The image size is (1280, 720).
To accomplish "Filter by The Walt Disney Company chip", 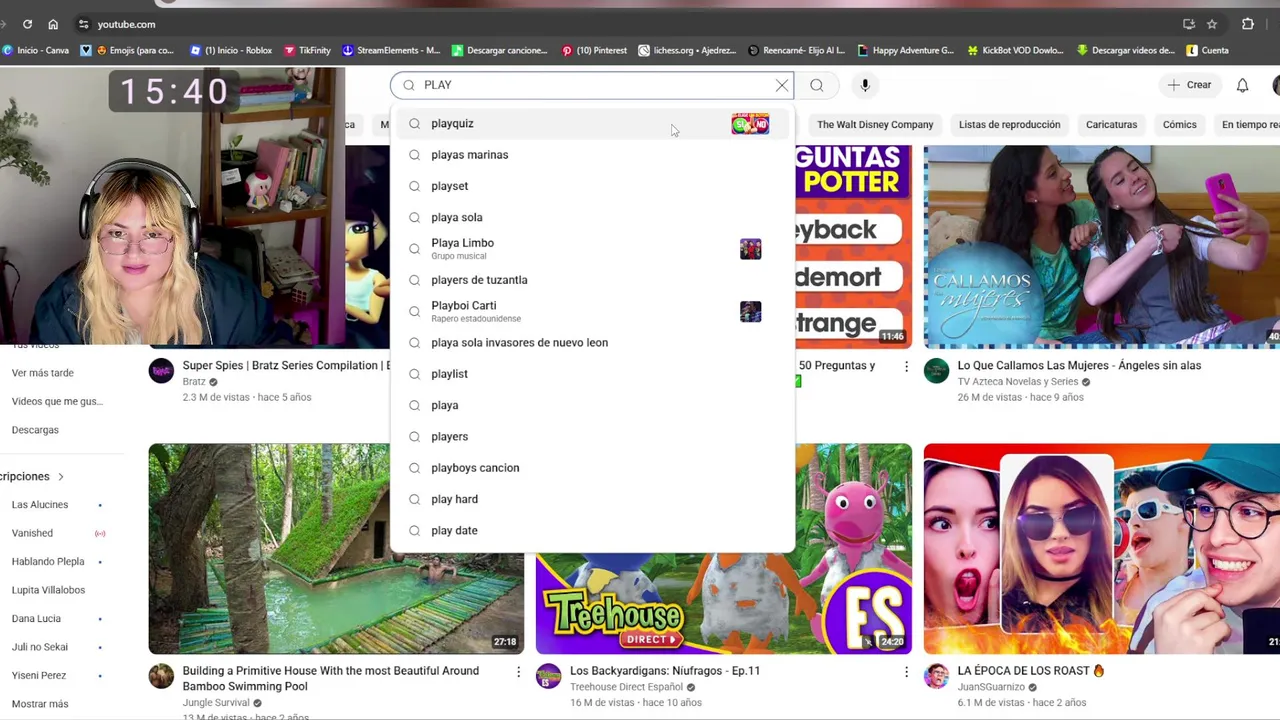I will [x=875, y=125].
